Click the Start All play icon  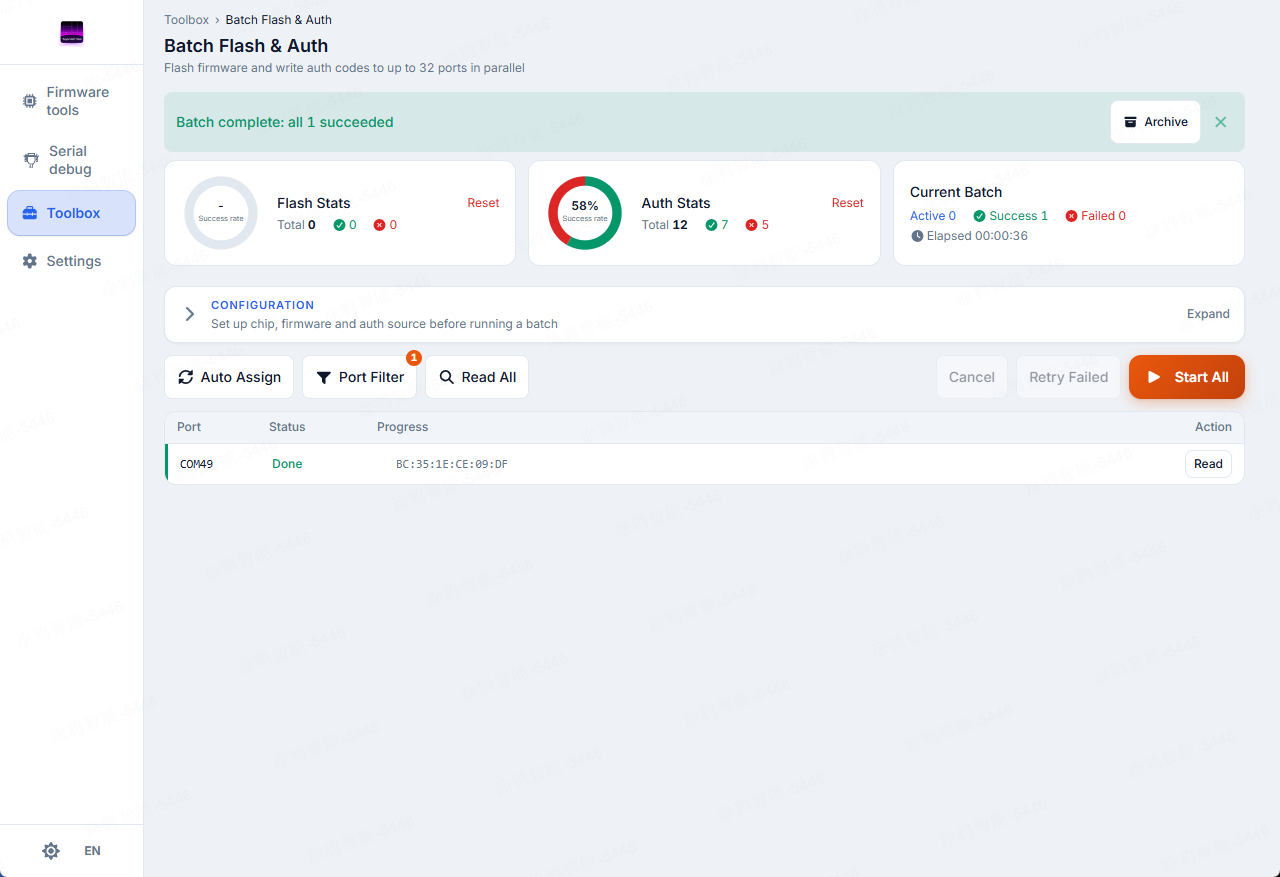pyautogui.click(x=1154, y=377)
